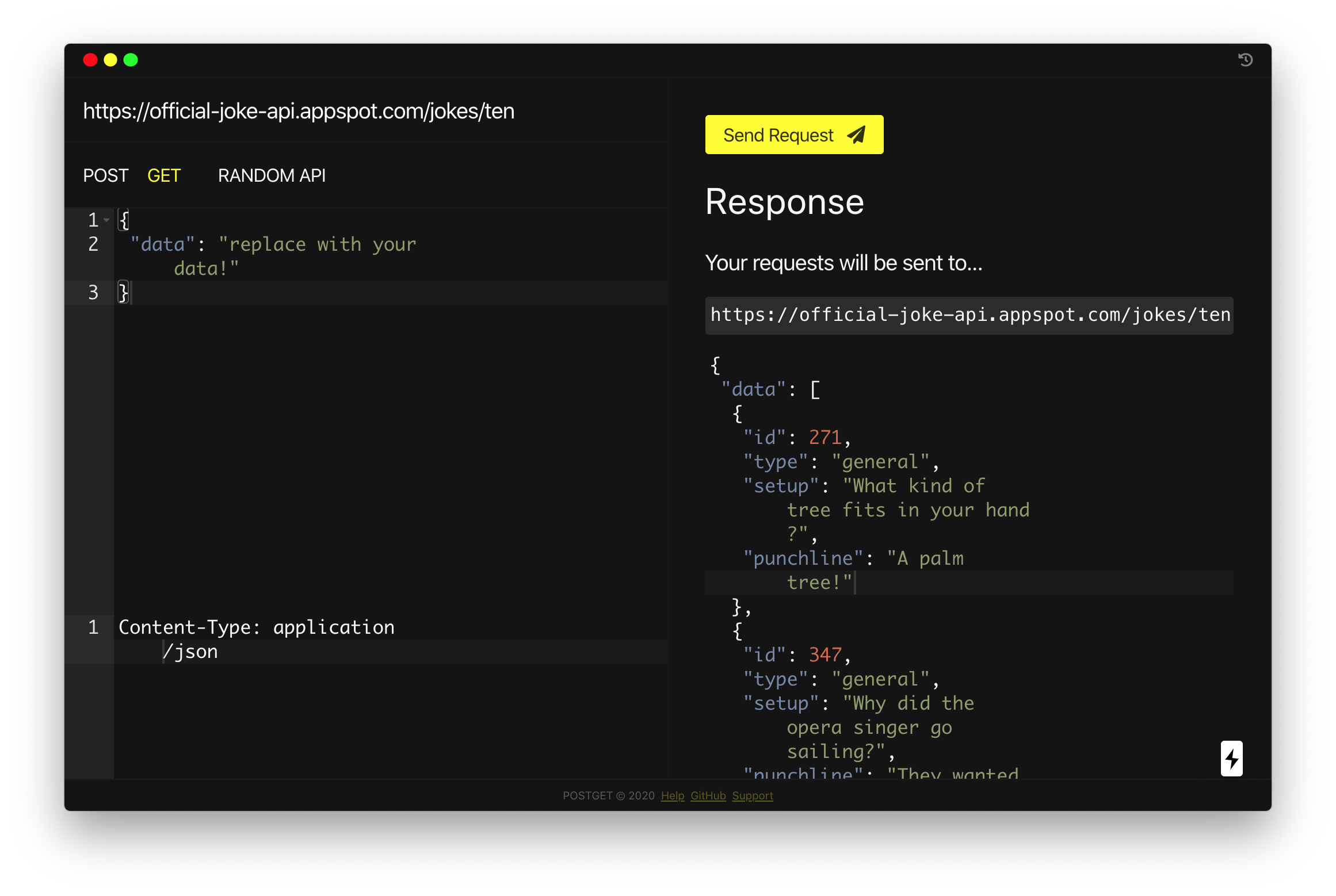Switch to the POST method tab
The image size is (1336, 896).
coord(105,175)
